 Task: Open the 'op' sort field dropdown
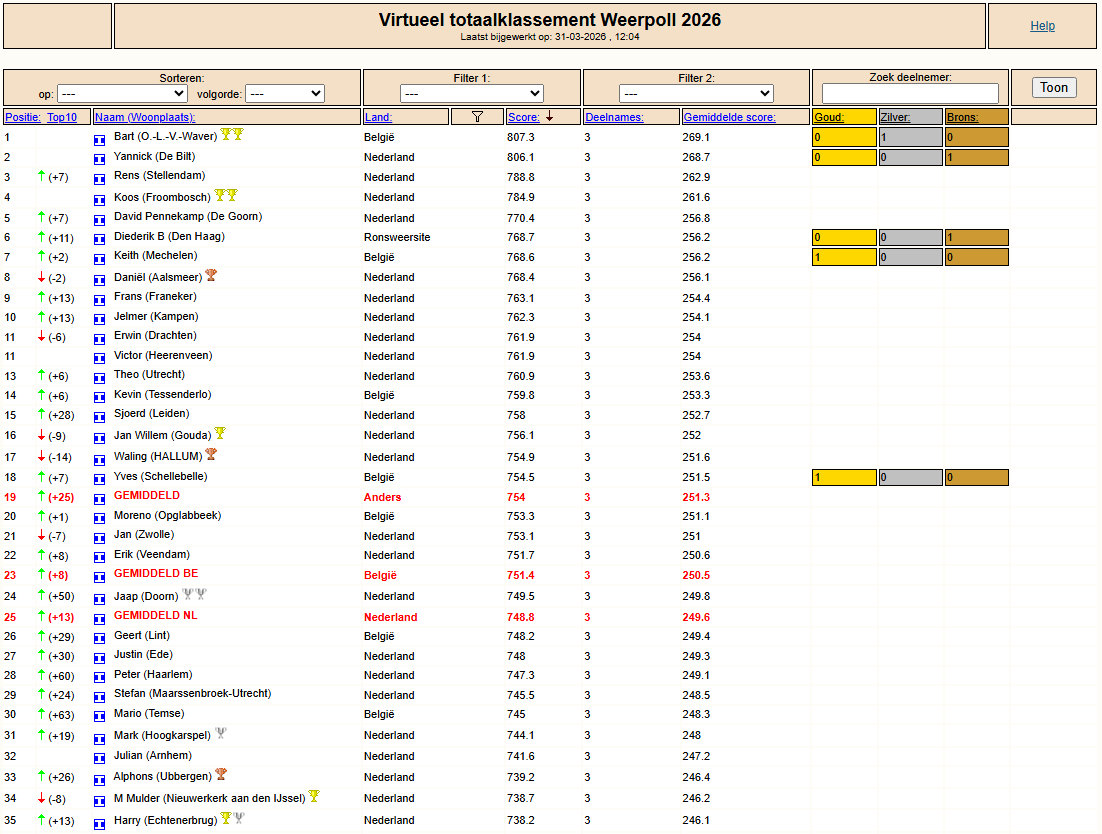122,93
